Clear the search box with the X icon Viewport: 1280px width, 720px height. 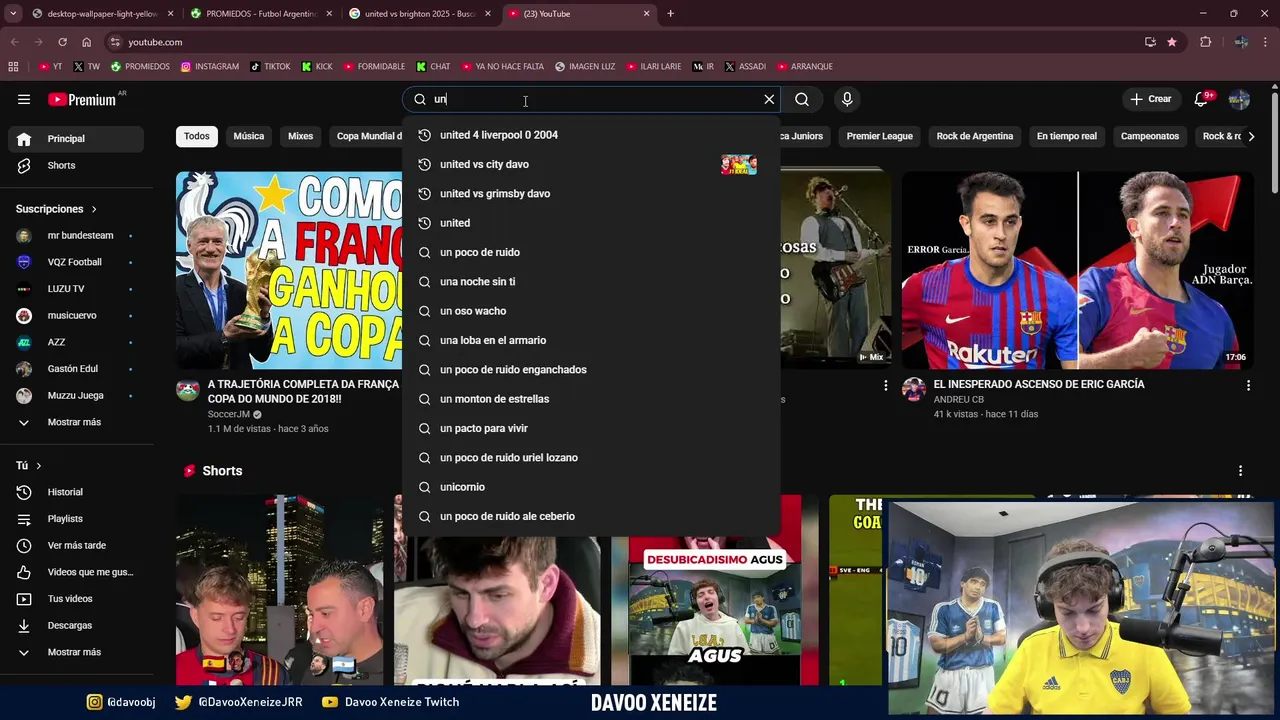pyautogui.click(x=769, y=99)
